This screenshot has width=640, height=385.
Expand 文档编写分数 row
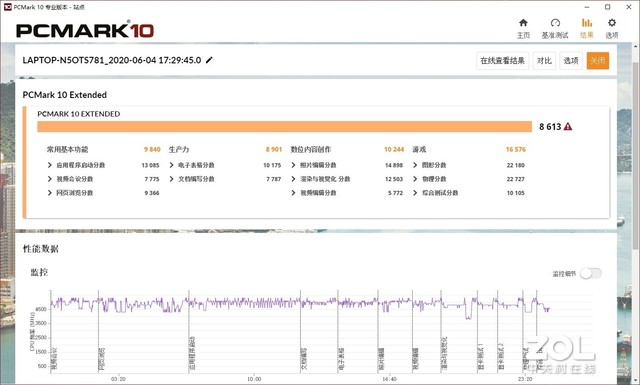coord(171,179)
